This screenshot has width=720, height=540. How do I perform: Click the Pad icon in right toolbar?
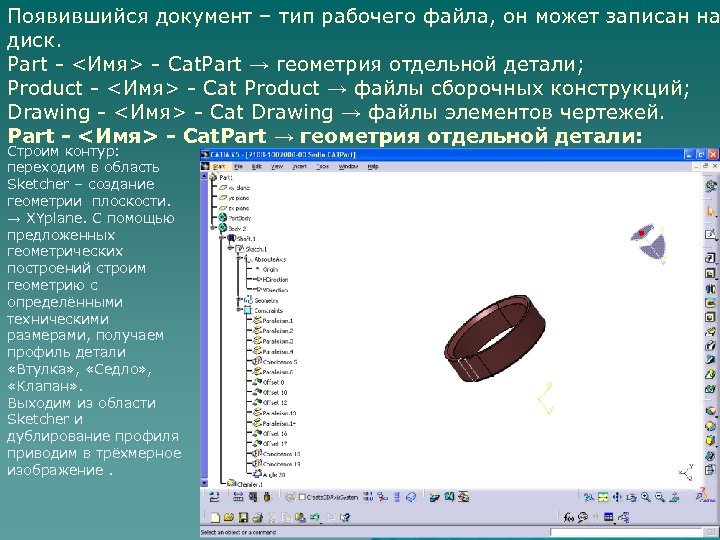coord(710,258)
